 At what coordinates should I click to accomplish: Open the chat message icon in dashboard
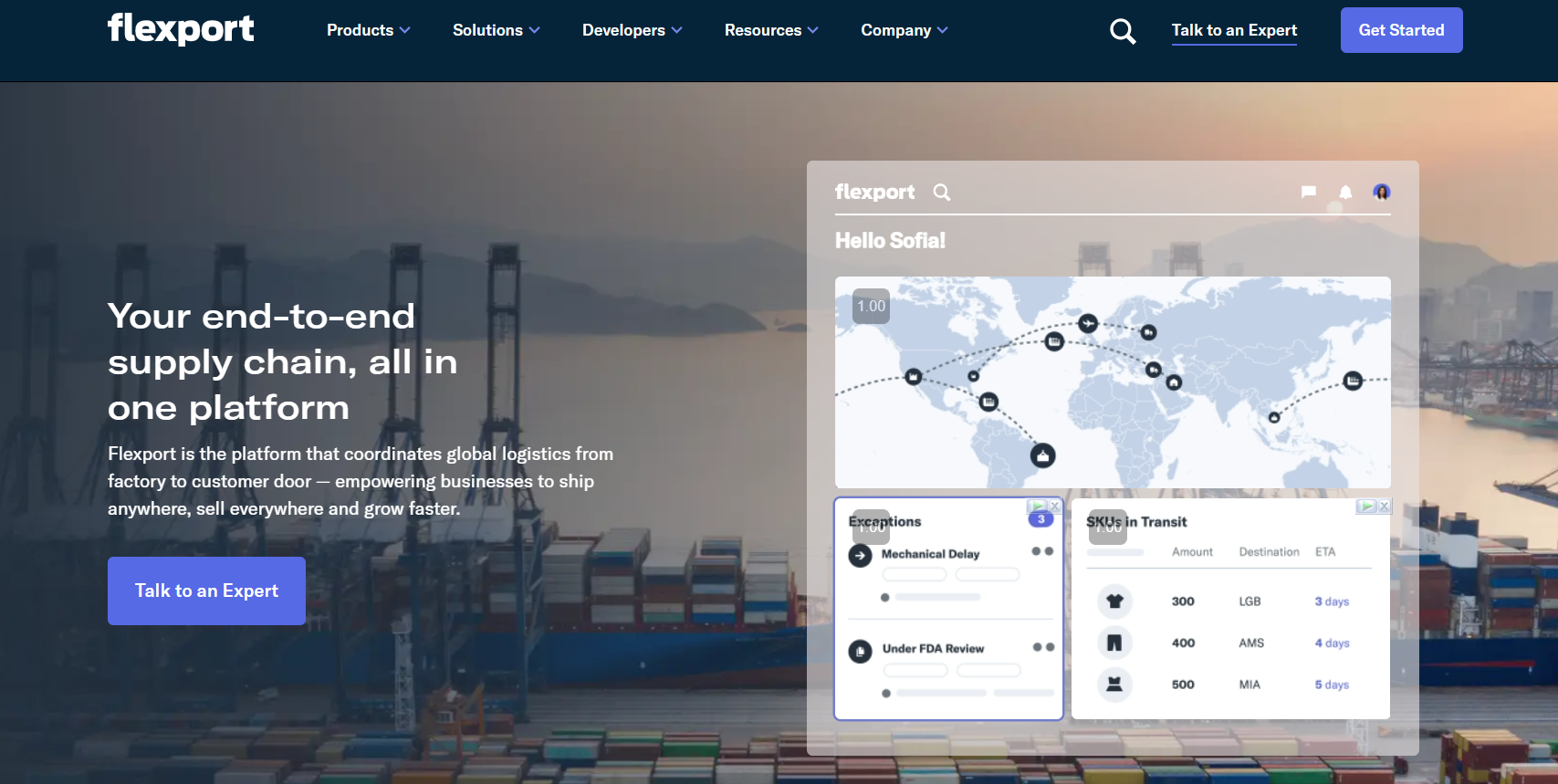[1309, 192]
